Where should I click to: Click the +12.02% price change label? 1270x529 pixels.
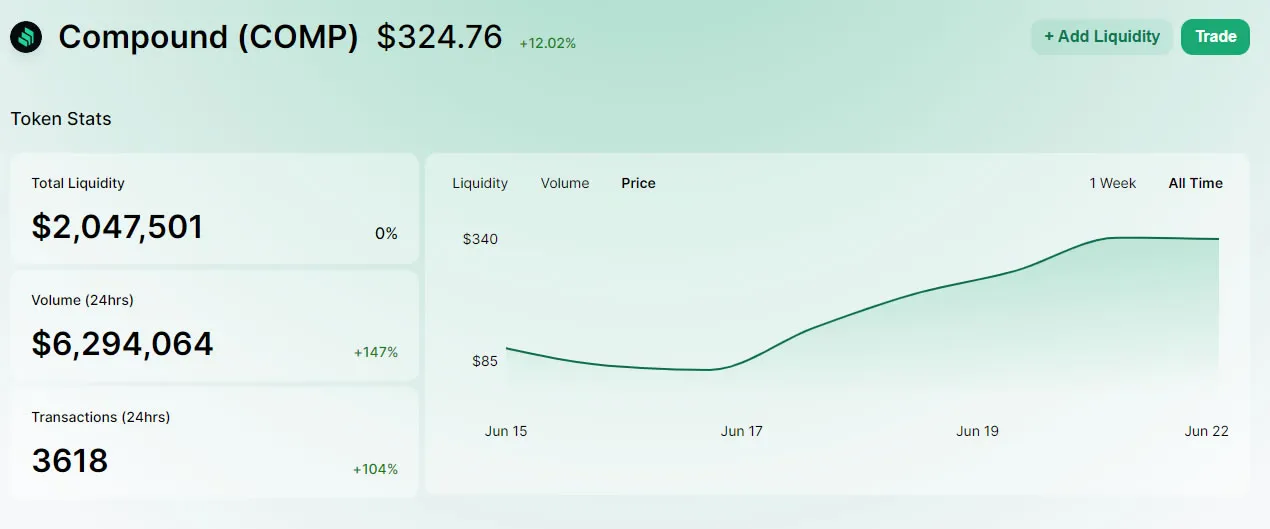[x=547, y=43]
